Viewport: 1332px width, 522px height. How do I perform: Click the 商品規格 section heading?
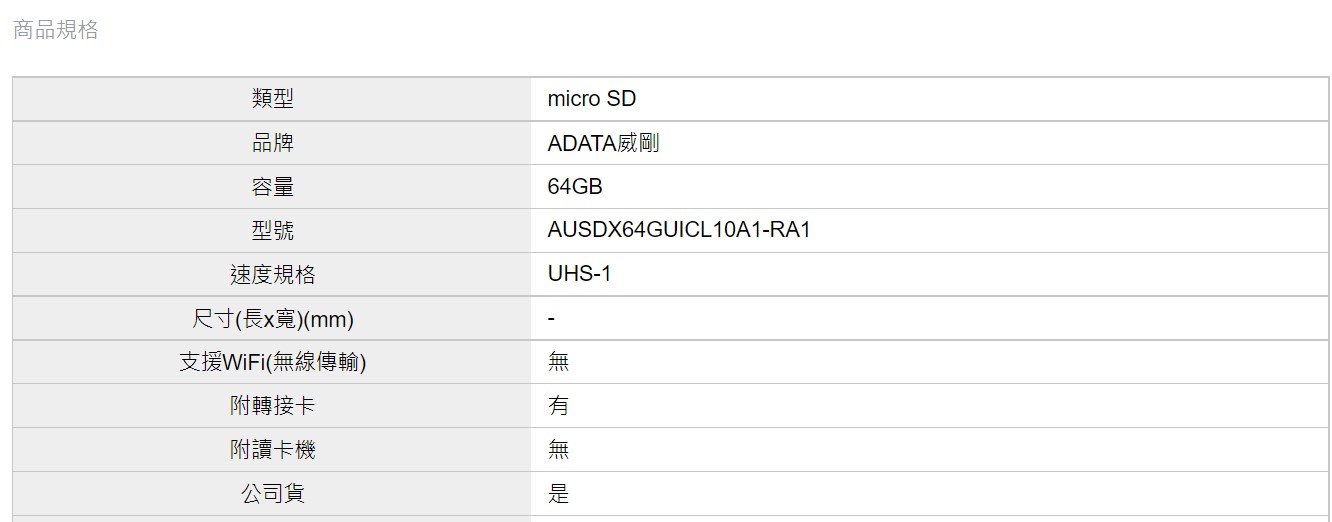pos(56,30)
